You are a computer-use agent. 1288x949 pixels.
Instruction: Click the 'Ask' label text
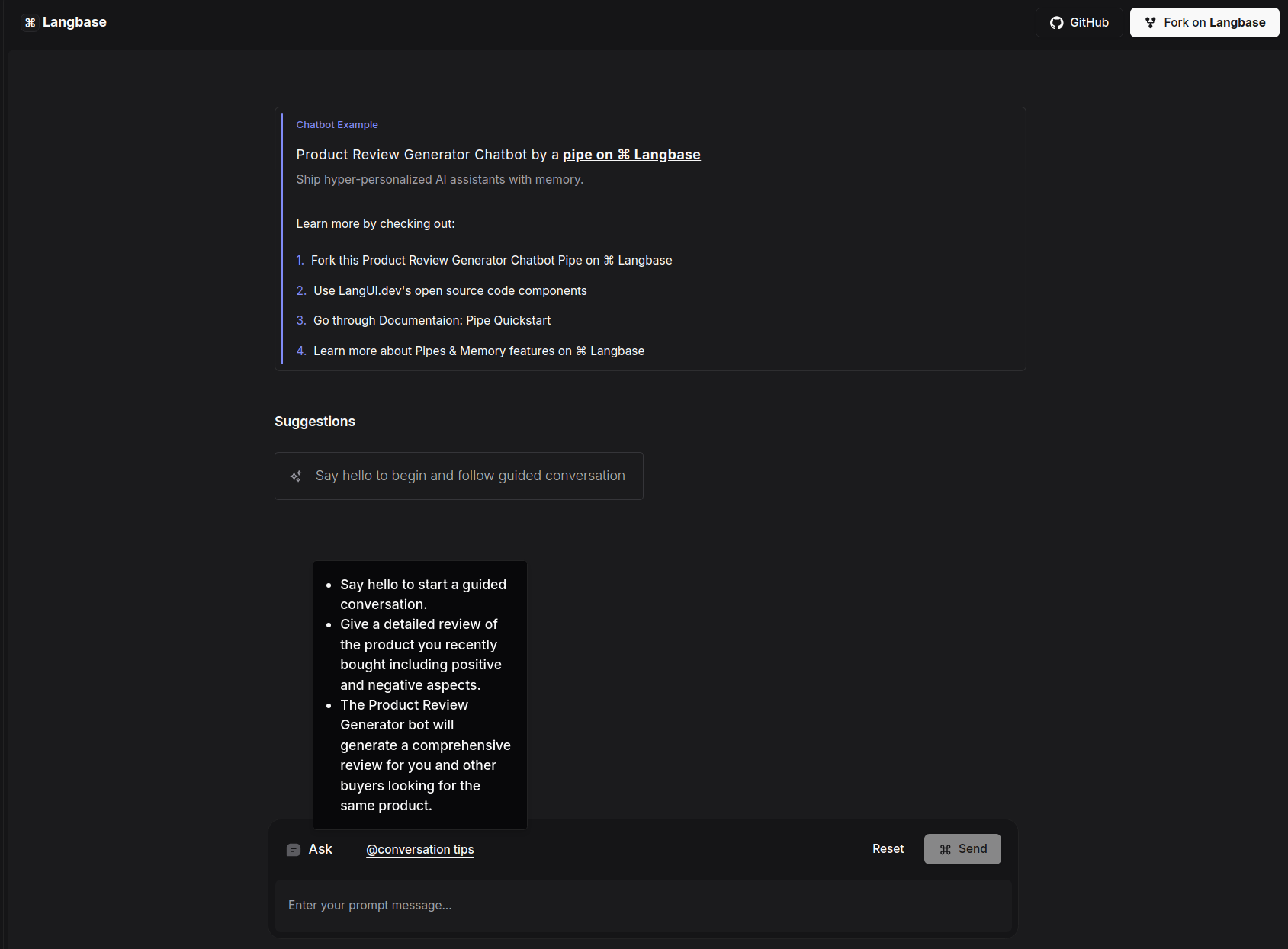[x=320, y=849]
